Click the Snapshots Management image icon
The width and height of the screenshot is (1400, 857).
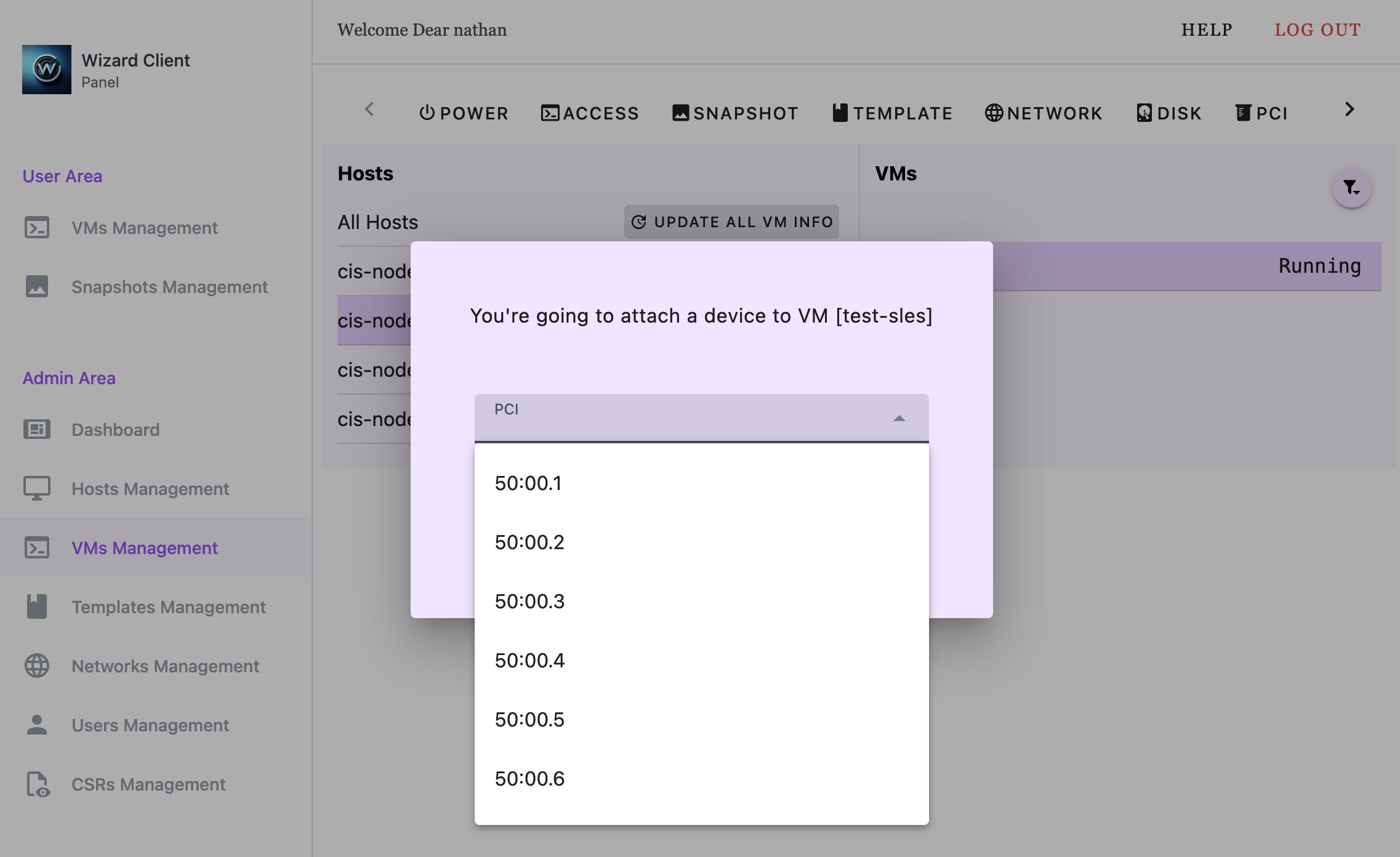pyautogui.click(x=36, y=286)
